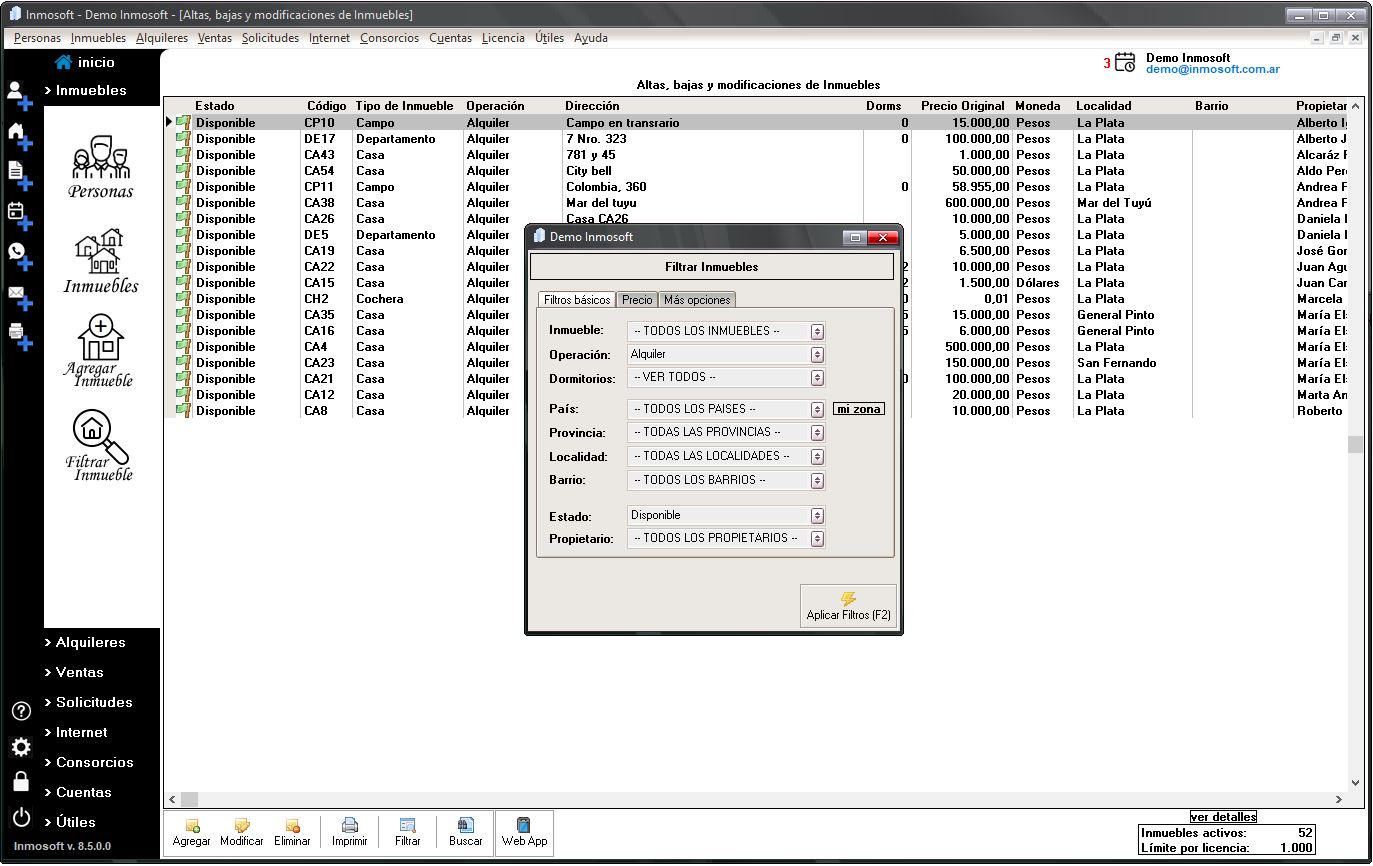This screenshot has height=866, width=1373.
Task: Click the padlock lock icon
Action: (x=21, y=782)
